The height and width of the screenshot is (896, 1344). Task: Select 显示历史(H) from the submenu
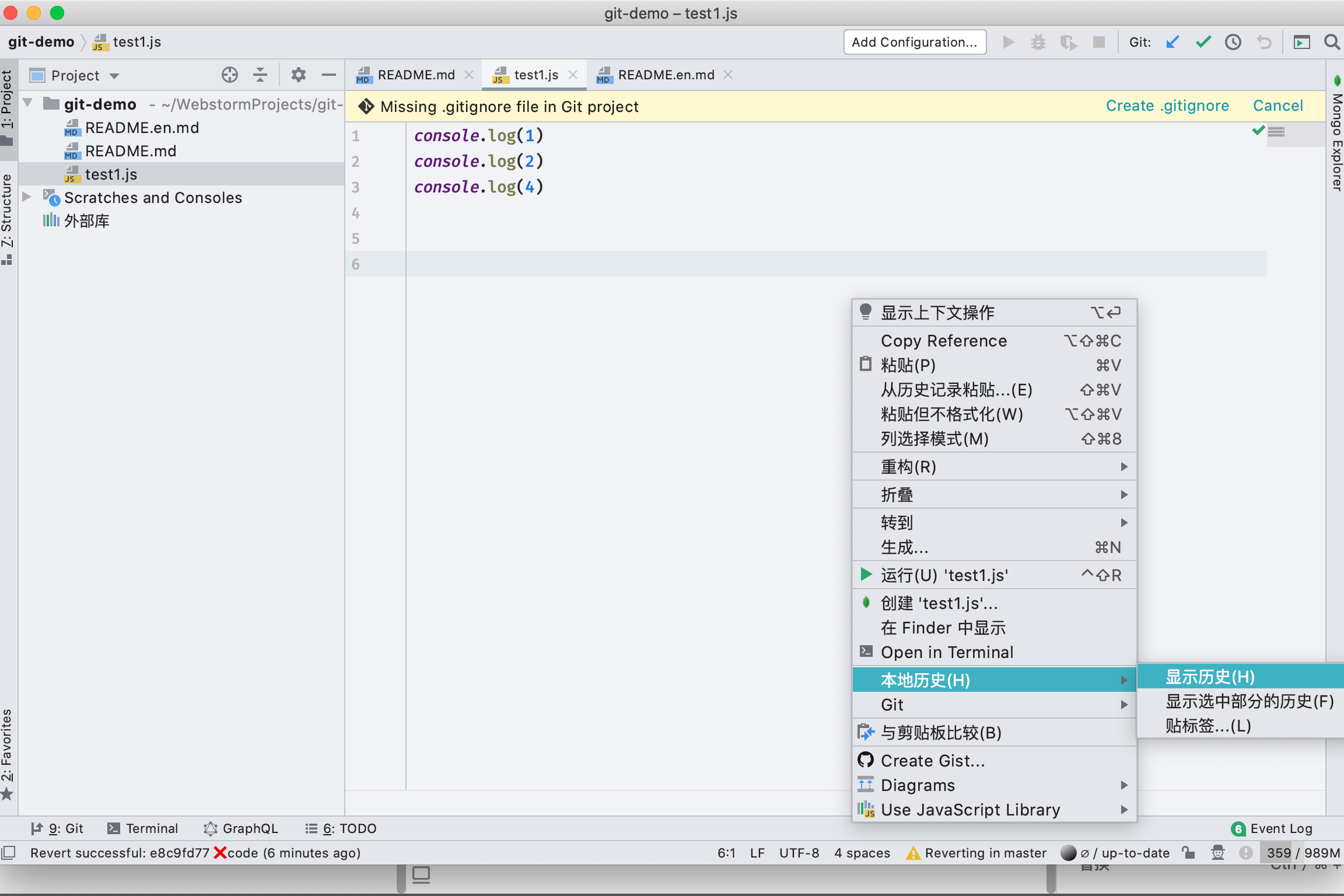click(1210, 677)
